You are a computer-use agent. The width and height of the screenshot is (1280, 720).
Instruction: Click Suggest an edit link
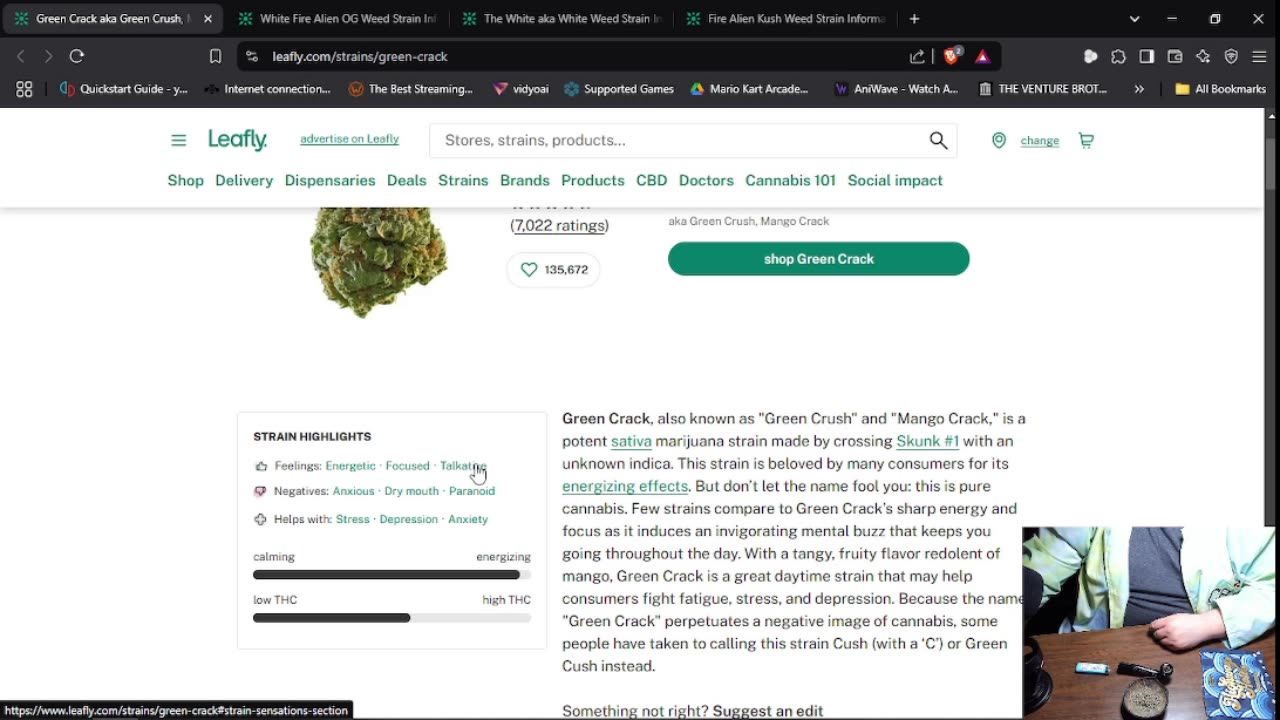(x=767, y=711)
